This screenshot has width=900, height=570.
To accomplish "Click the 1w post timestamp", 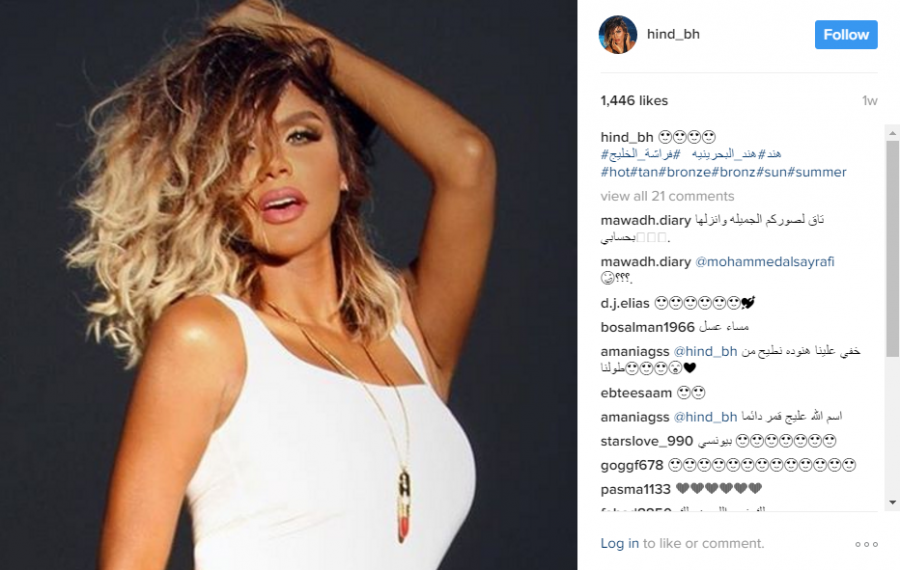I will [x=870, y=101].
